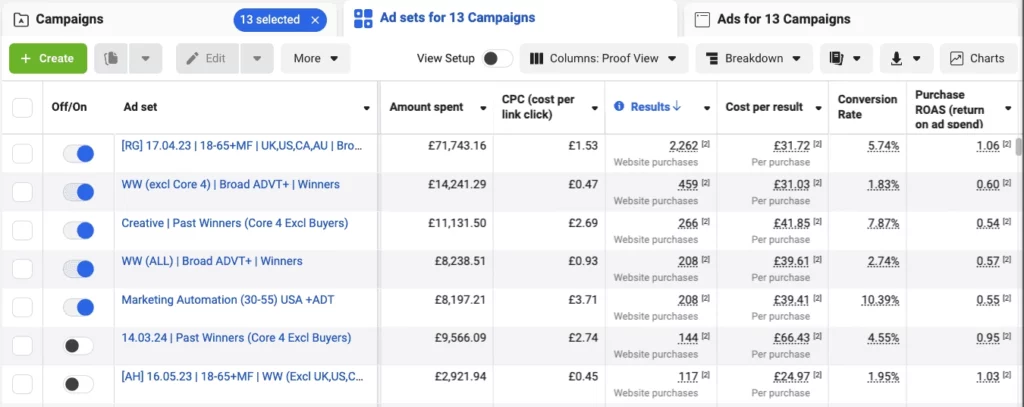Open the arrow dropdown beside Edit
This screenshot has height=407, width=1024.
coord(257,59)
